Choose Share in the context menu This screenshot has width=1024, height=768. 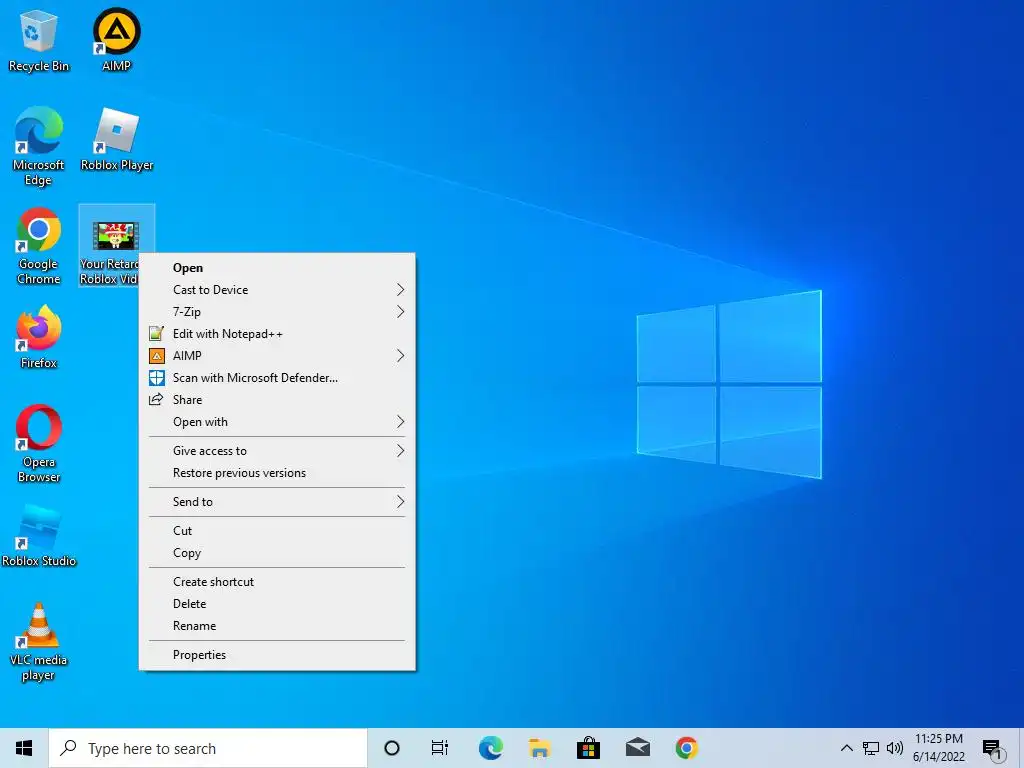tap(277, 400)
